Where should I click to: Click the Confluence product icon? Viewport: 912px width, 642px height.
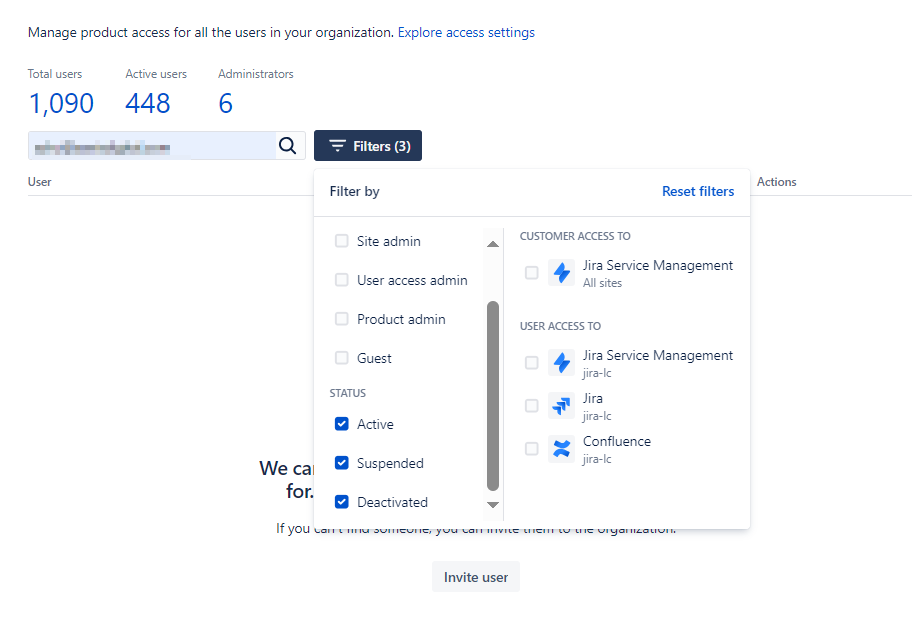[x=561, y=448]
